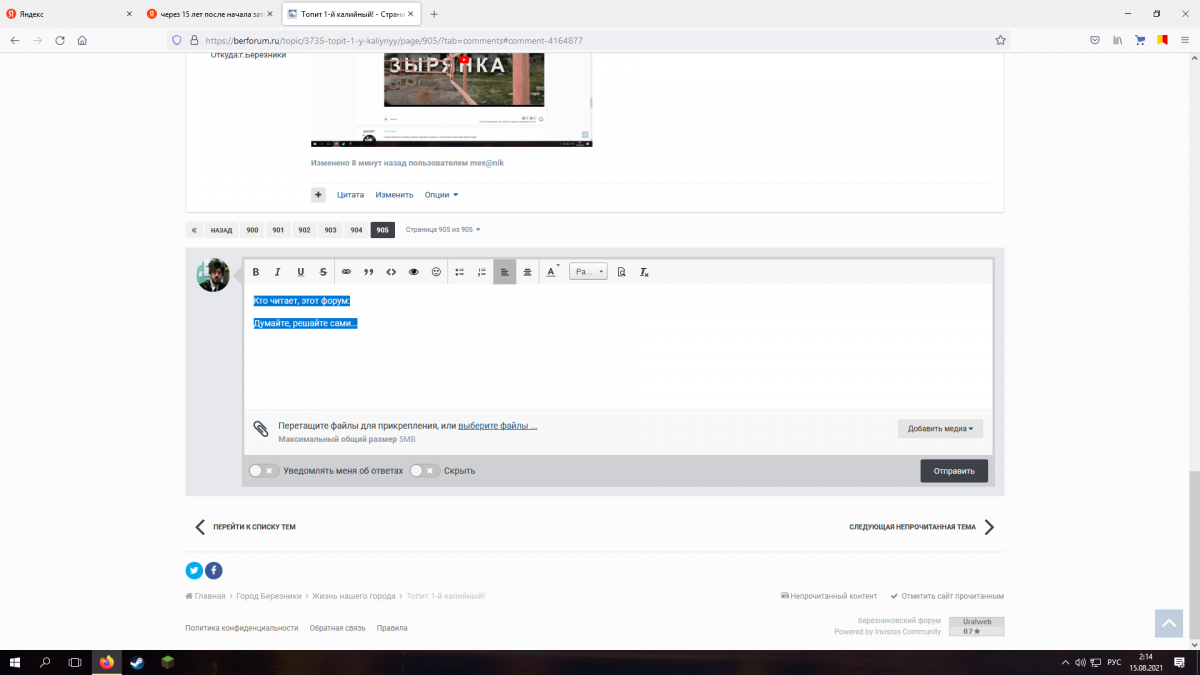
Task: Open the text color picker
Action: pyautogui.click(x=551, y=272)
